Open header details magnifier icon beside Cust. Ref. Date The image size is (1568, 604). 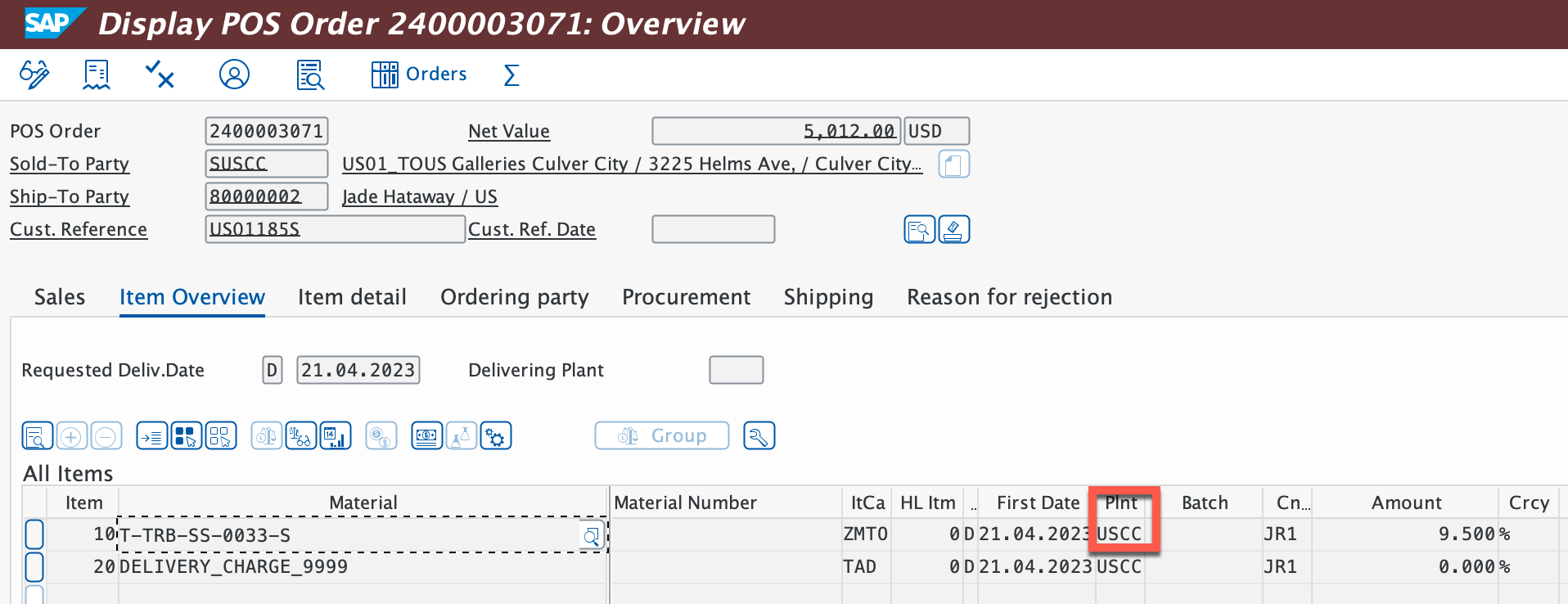tap(919, 230)
